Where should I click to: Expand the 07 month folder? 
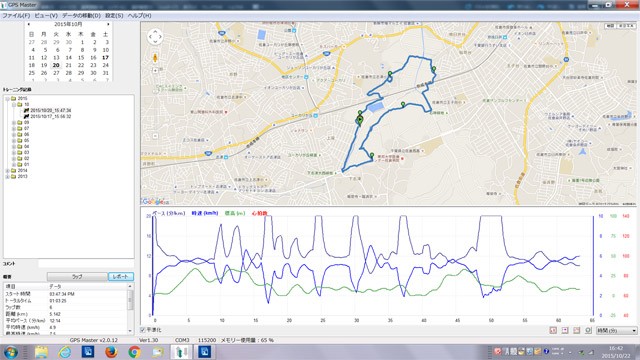pyautogui.click(x=14, y=129)
